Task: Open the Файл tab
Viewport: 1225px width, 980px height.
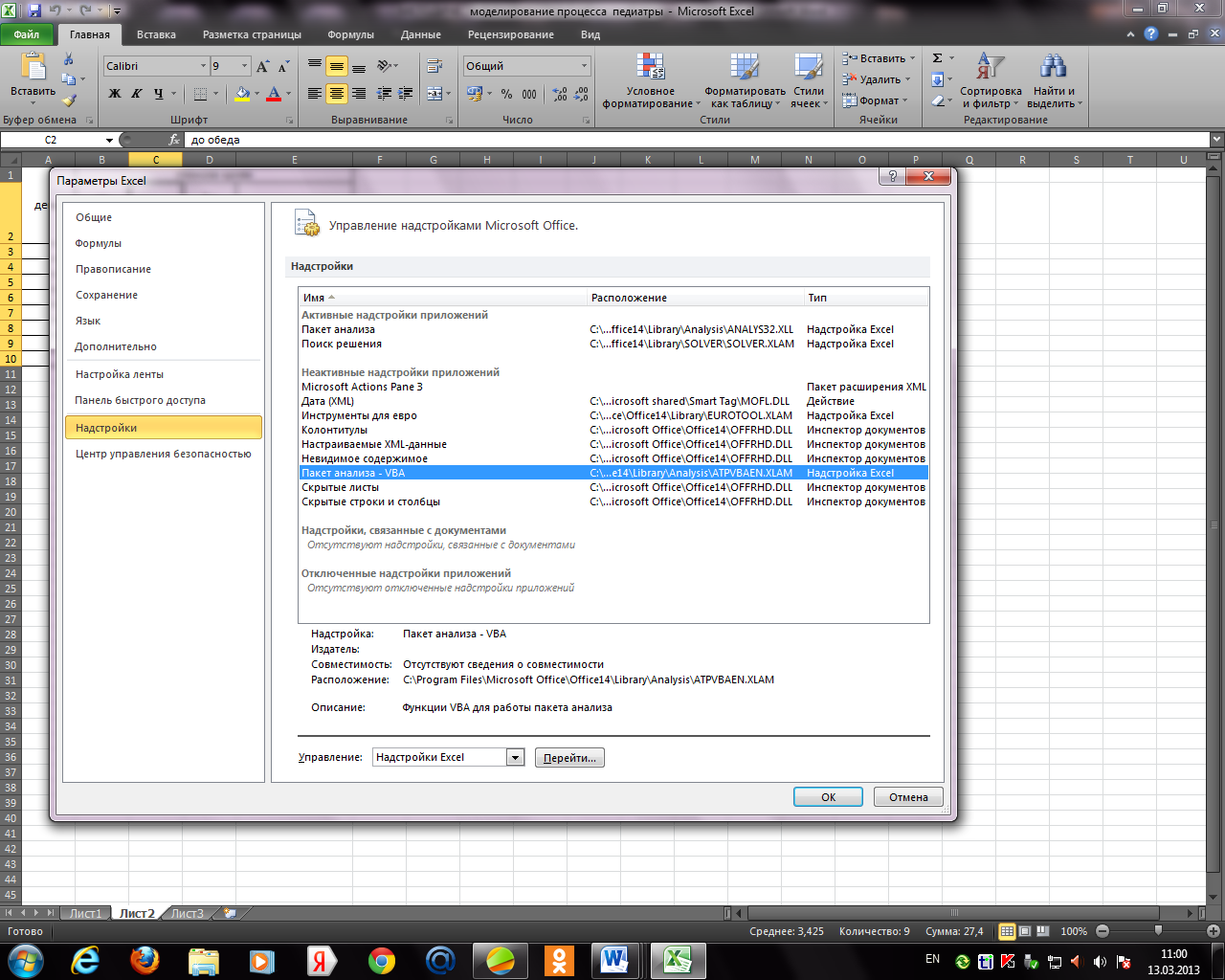Action: click(x=27, y=34)
